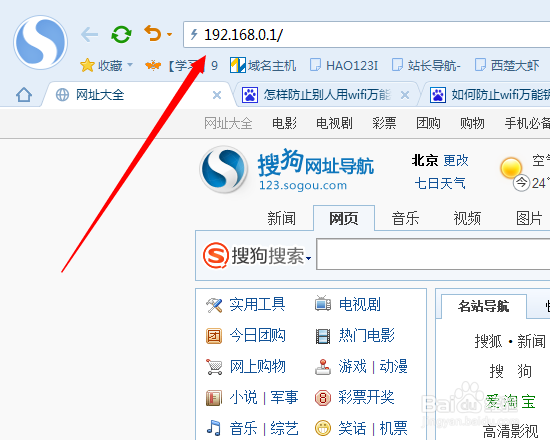Click 网址大全 in top navigation
The width and height of the screenshot is (550, 440).
pos(228,123)
